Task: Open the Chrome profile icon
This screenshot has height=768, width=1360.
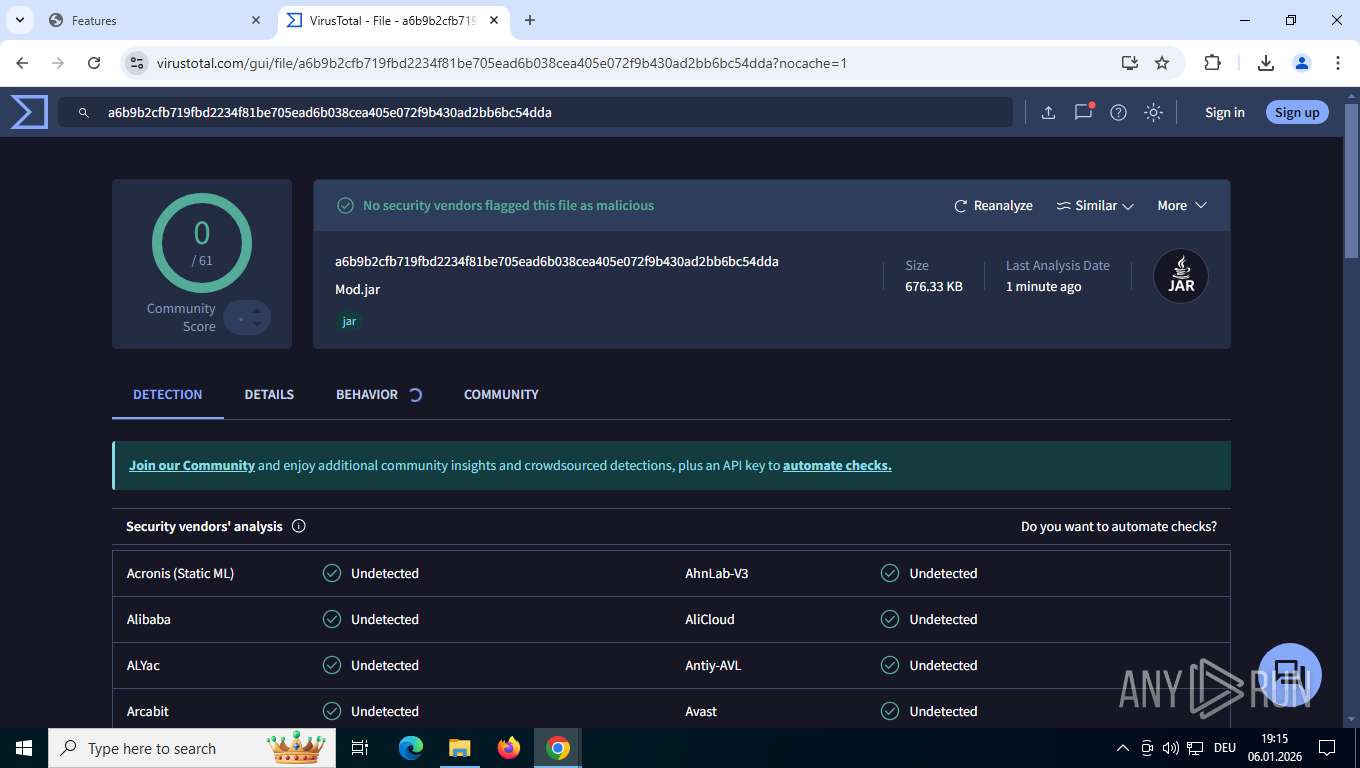Action: click(1302, 63)
